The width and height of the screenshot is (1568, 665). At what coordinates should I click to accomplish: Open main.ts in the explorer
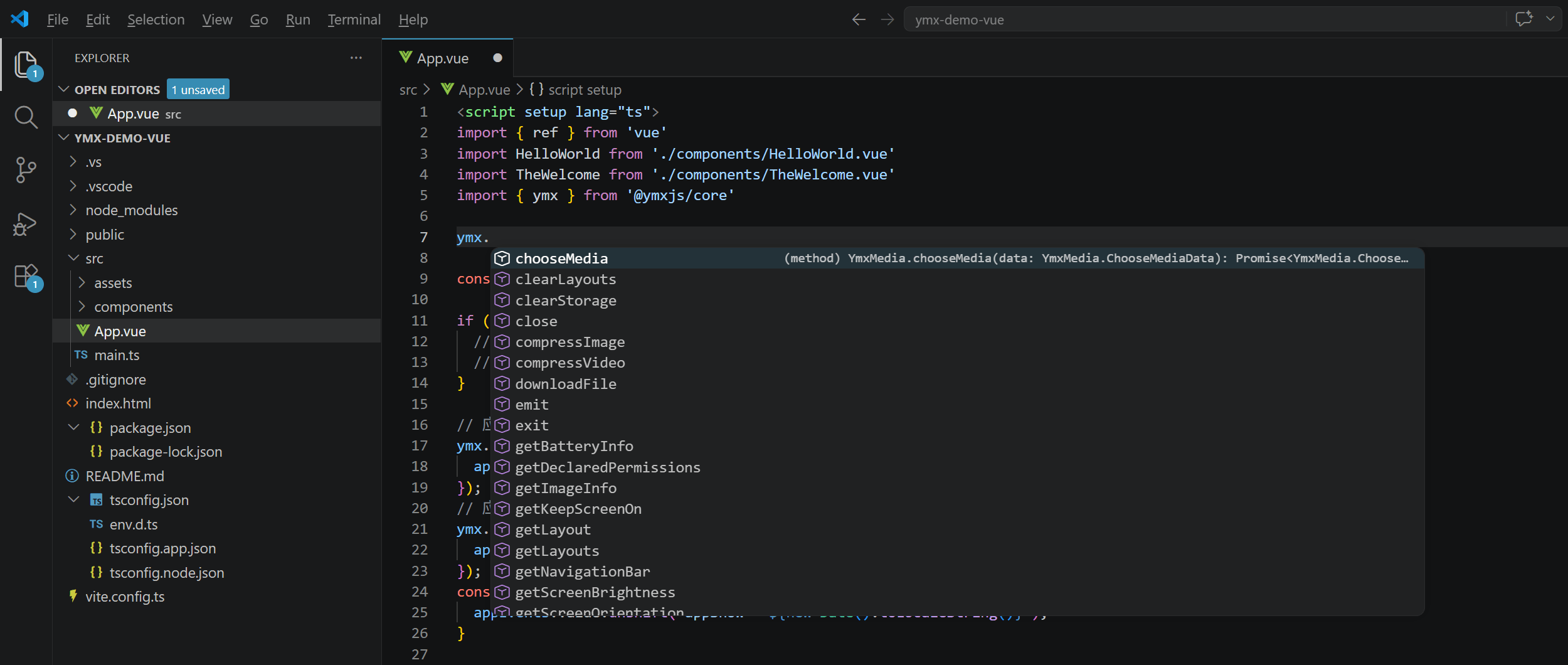217,355
